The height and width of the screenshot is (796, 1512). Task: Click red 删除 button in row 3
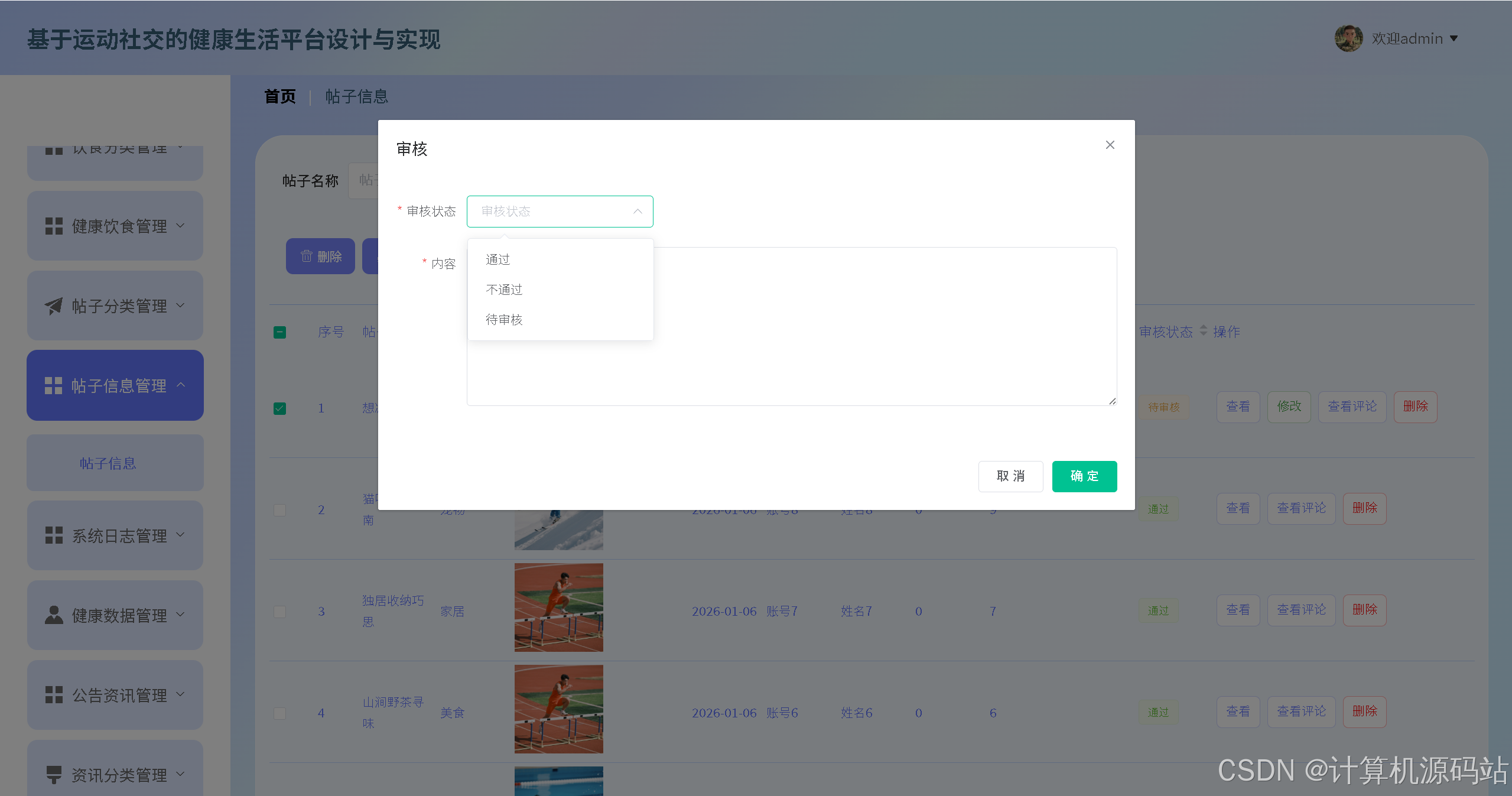pos(1364,610)
